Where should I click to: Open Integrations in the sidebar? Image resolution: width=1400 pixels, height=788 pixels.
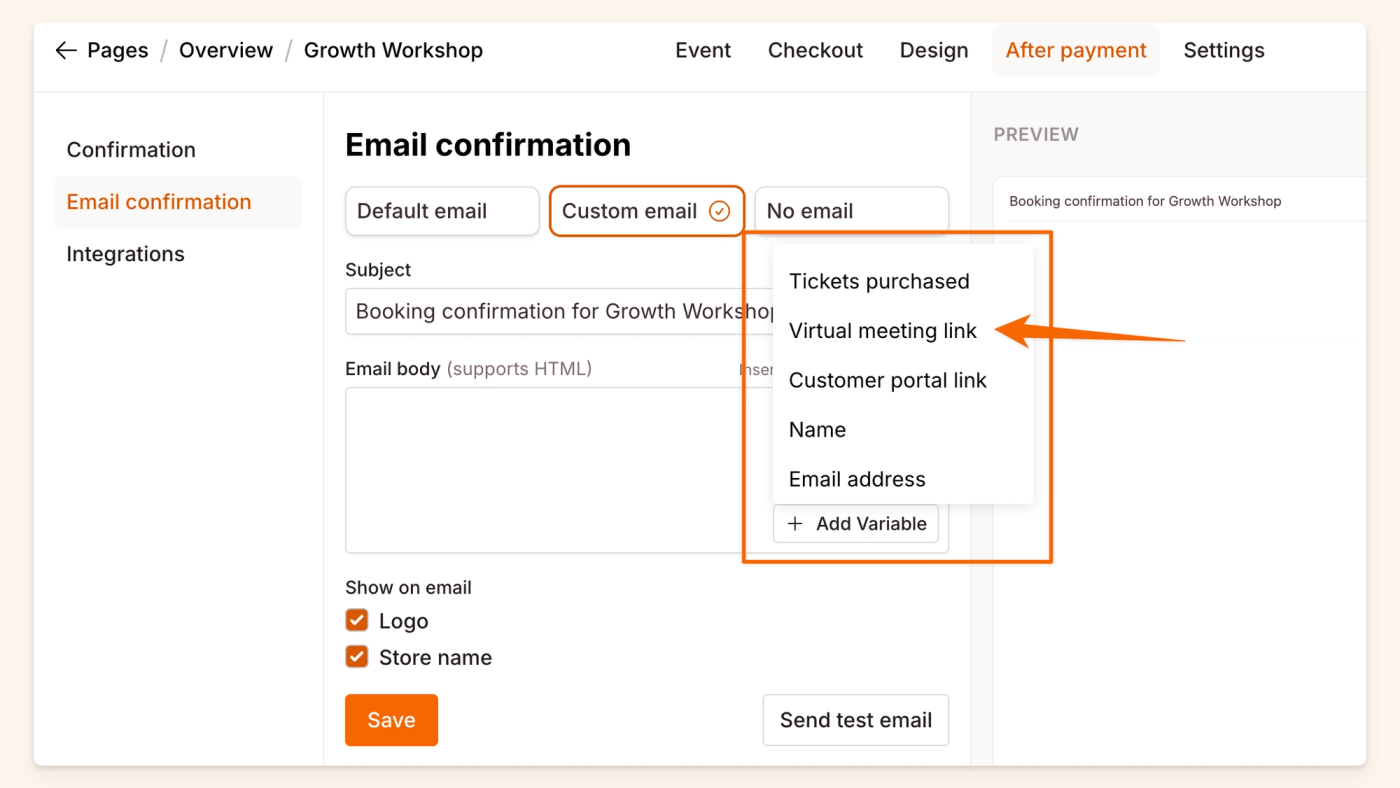(x=125, y=254)
